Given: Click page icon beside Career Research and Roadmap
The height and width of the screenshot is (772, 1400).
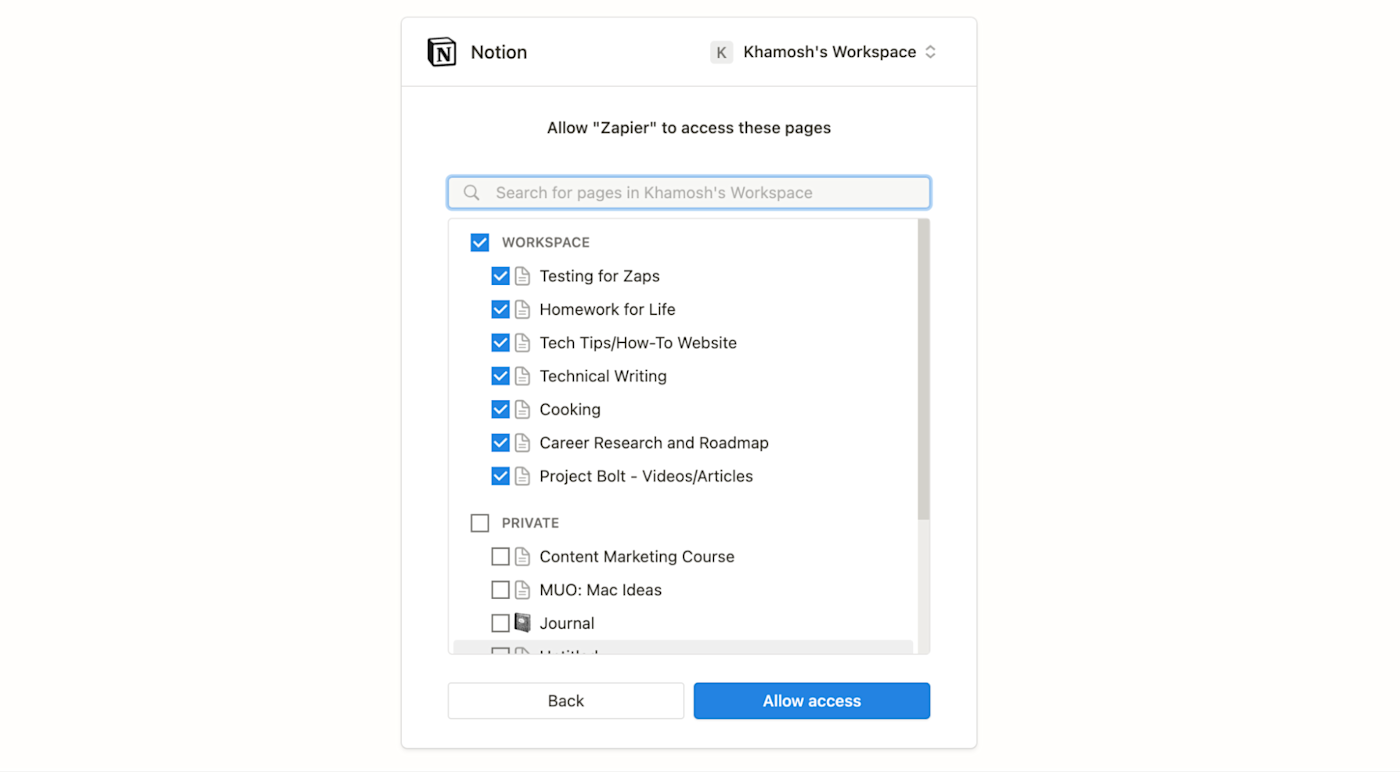Looking at the screenshot, I should [522, 443].
